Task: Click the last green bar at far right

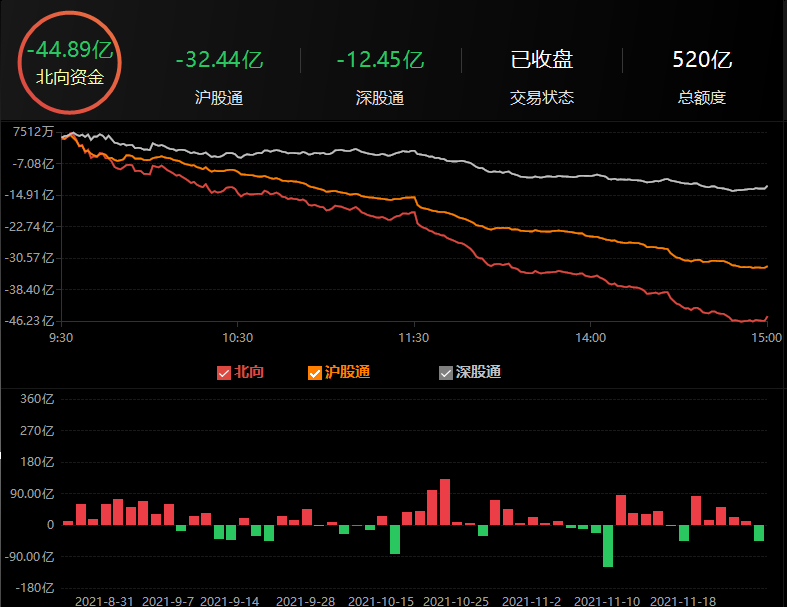Action: click(759, 532)
